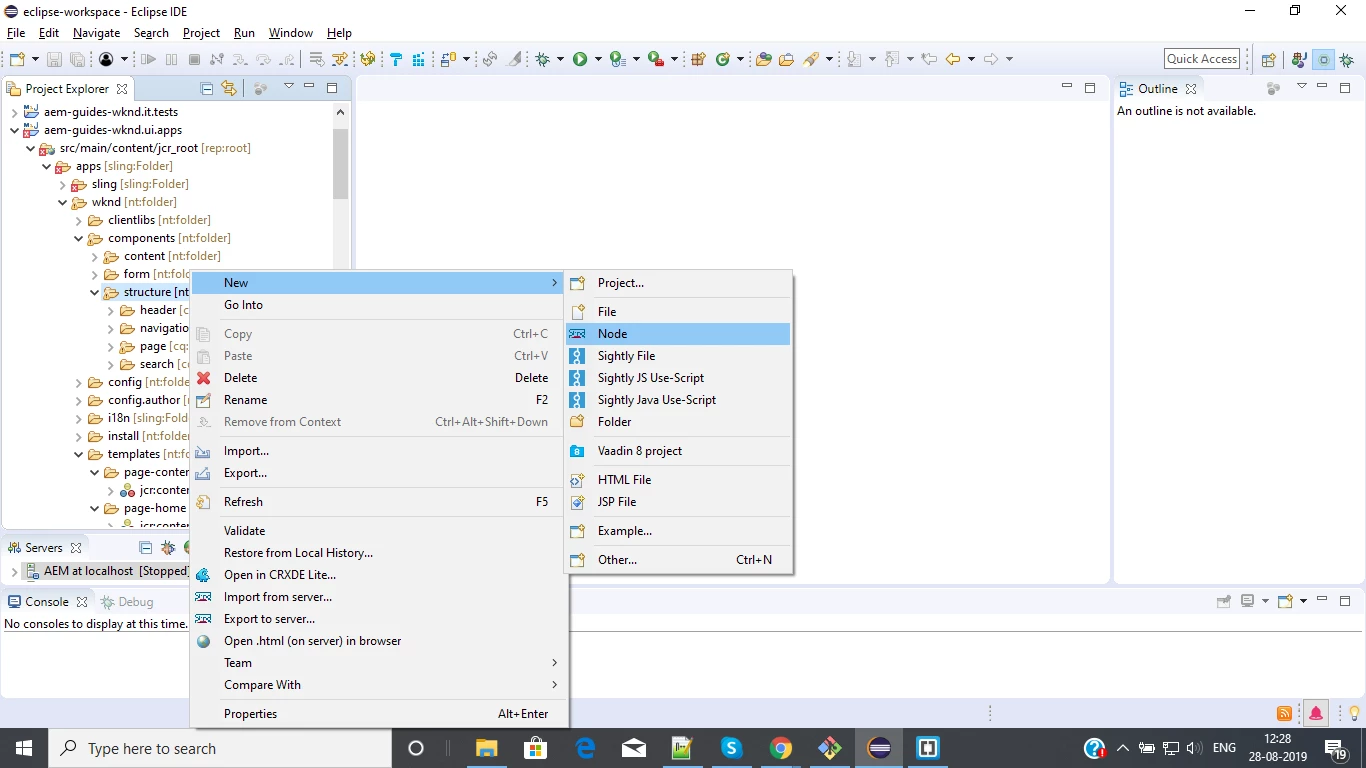Screen dimensions: 1366x768
Task: Select Export to server context entry
Action: click(x=379, y=619)
